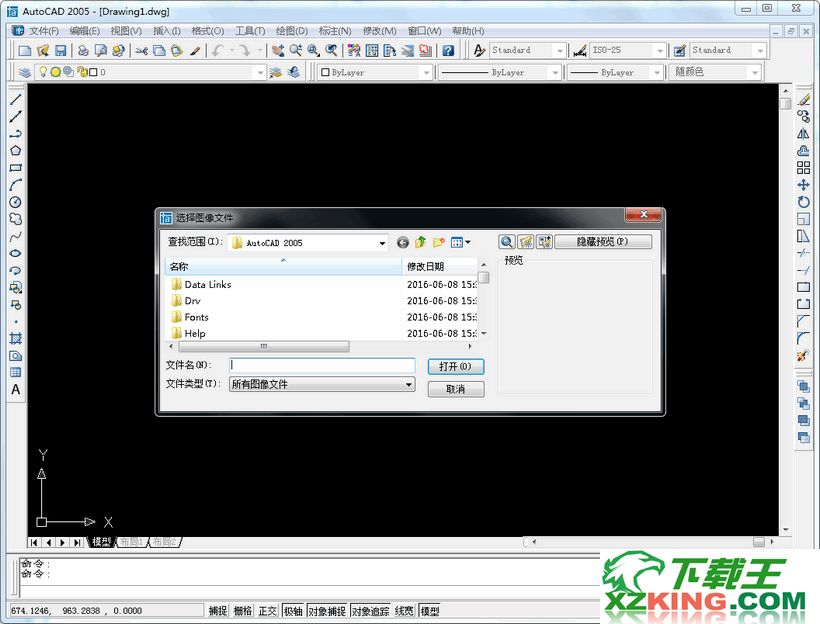Open the Insert (插入) menu
This screenshot has width=820, height=624.
point(167,31)
